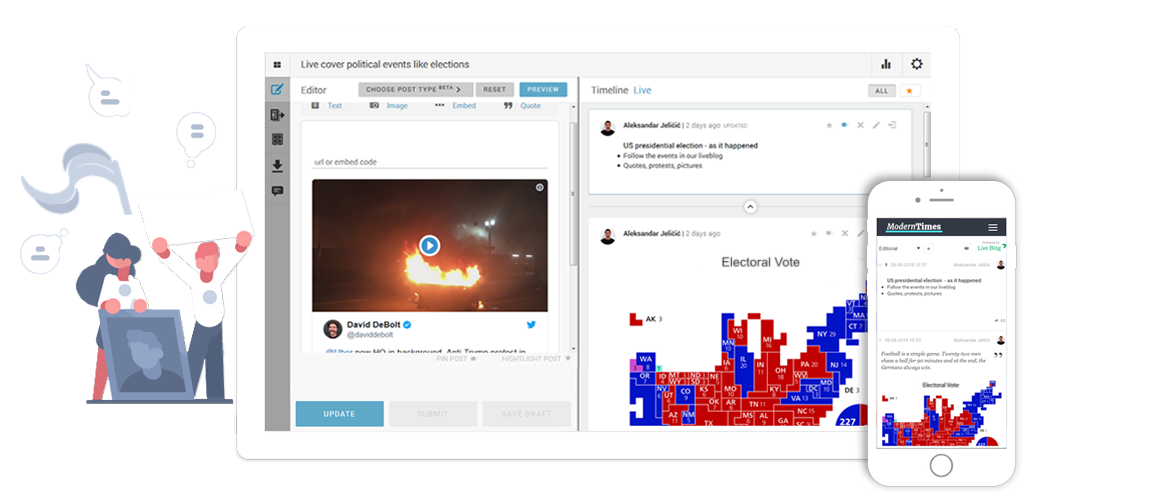Click RESET button
1150x492 pixels.
click(495, 89)
